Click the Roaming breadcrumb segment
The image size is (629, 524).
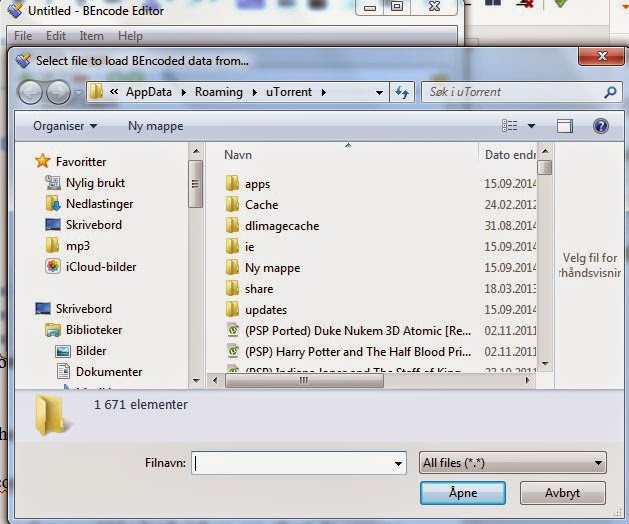coord(219,92)
